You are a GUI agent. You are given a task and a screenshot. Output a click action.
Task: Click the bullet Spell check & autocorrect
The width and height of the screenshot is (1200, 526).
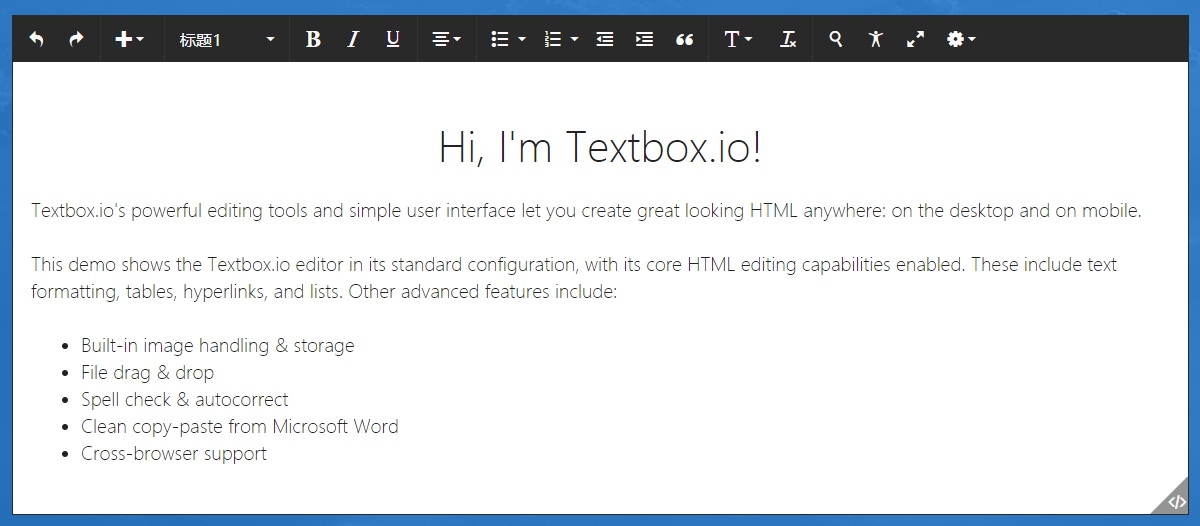(x=185, y=400)
